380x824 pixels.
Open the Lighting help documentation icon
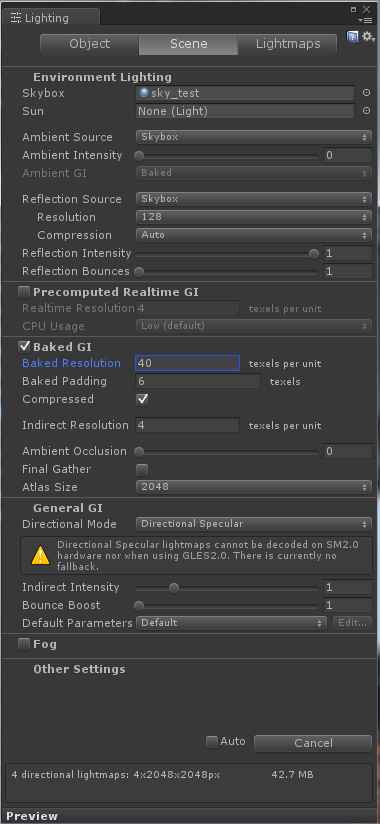tap(352, 37)
